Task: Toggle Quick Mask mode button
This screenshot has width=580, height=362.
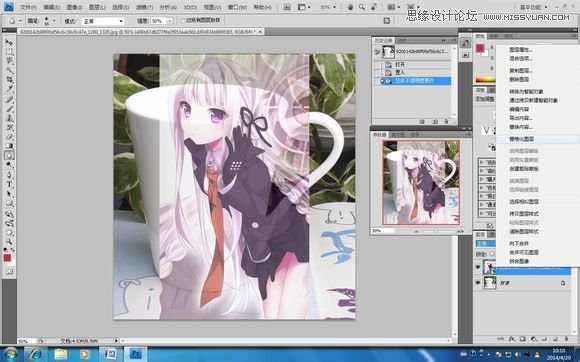Action: 9,271
